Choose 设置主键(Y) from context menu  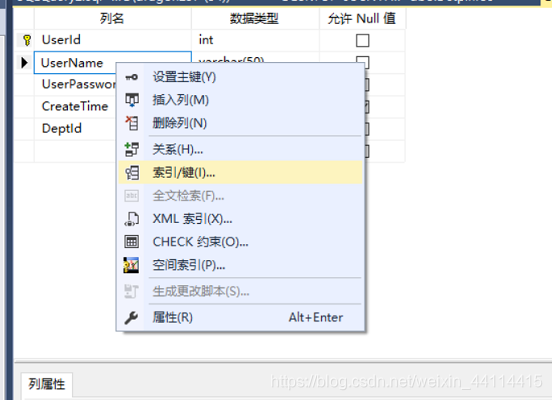[x=240, y=77]
